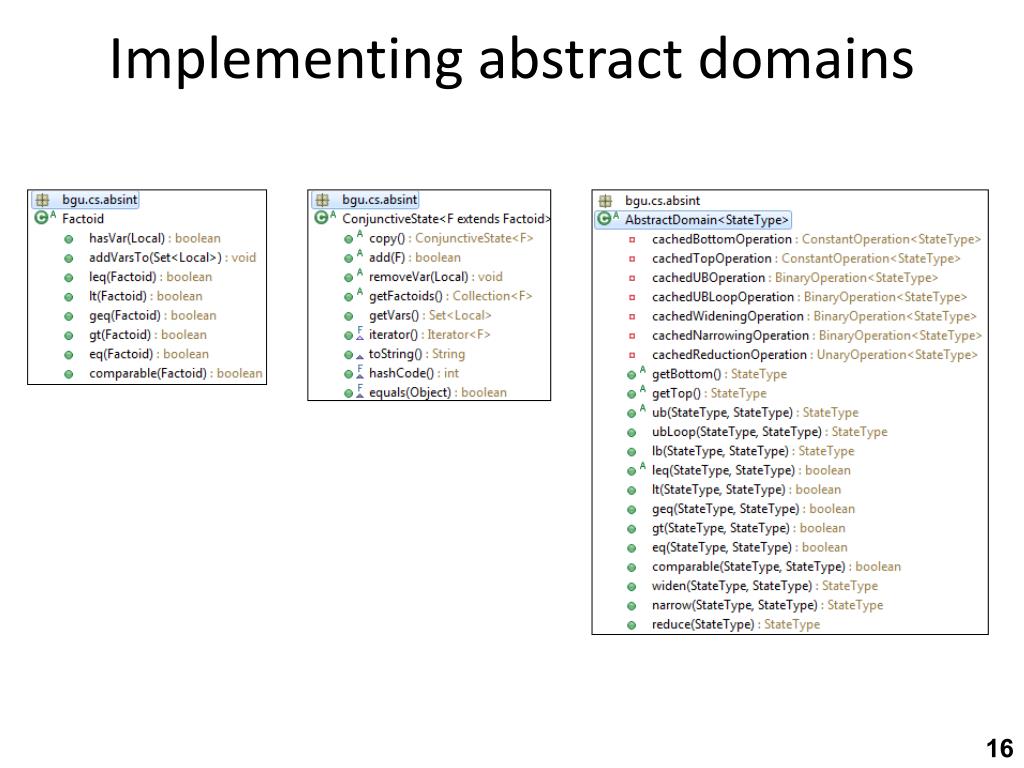This screenshot has width=1024, height=768.
Task: Select getFactoids() : Collection<F> member
Action: [451, 296]
